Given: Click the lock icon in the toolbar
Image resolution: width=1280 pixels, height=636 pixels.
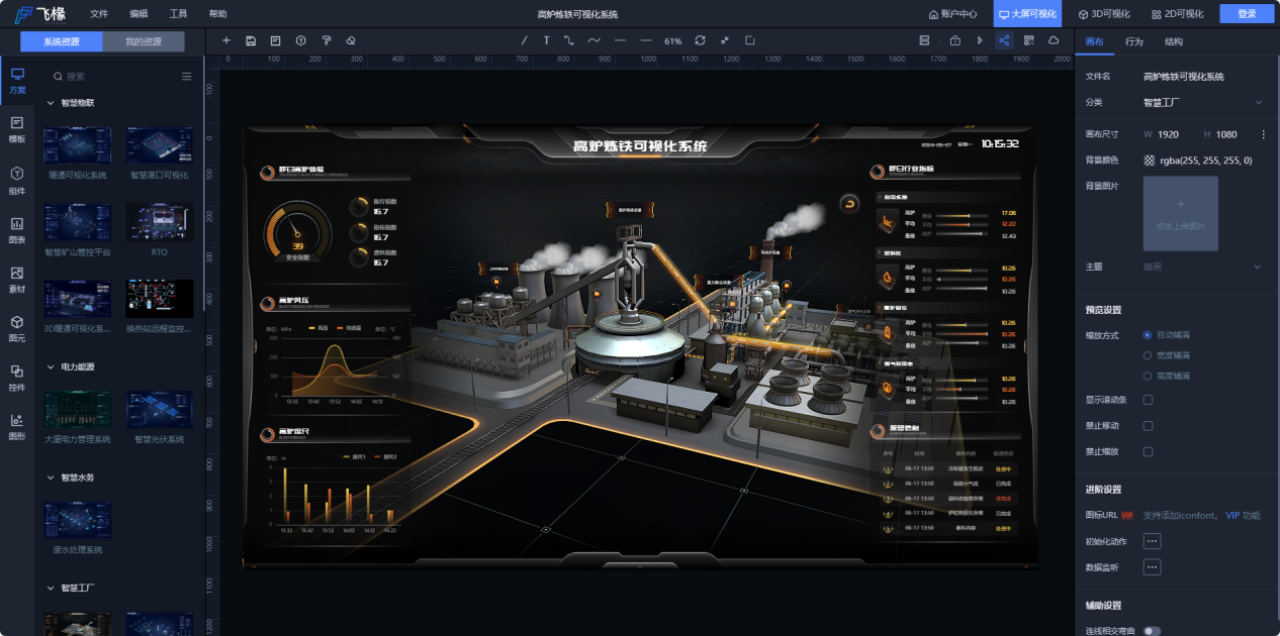Looking at the screenshot, I should [x=955, y=41].
